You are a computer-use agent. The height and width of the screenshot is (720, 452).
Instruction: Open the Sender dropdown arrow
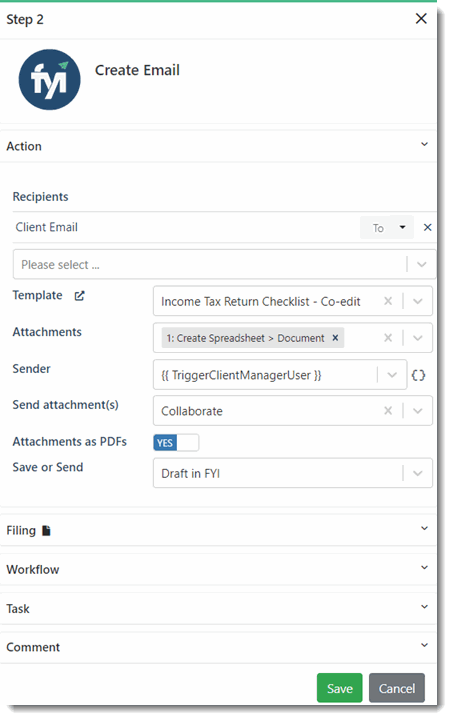coord(392,375)
